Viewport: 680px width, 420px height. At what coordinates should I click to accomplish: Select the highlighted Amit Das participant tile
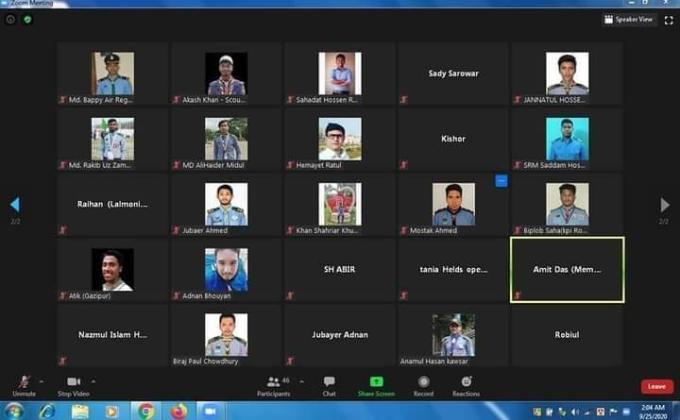(x=567, y=269)
